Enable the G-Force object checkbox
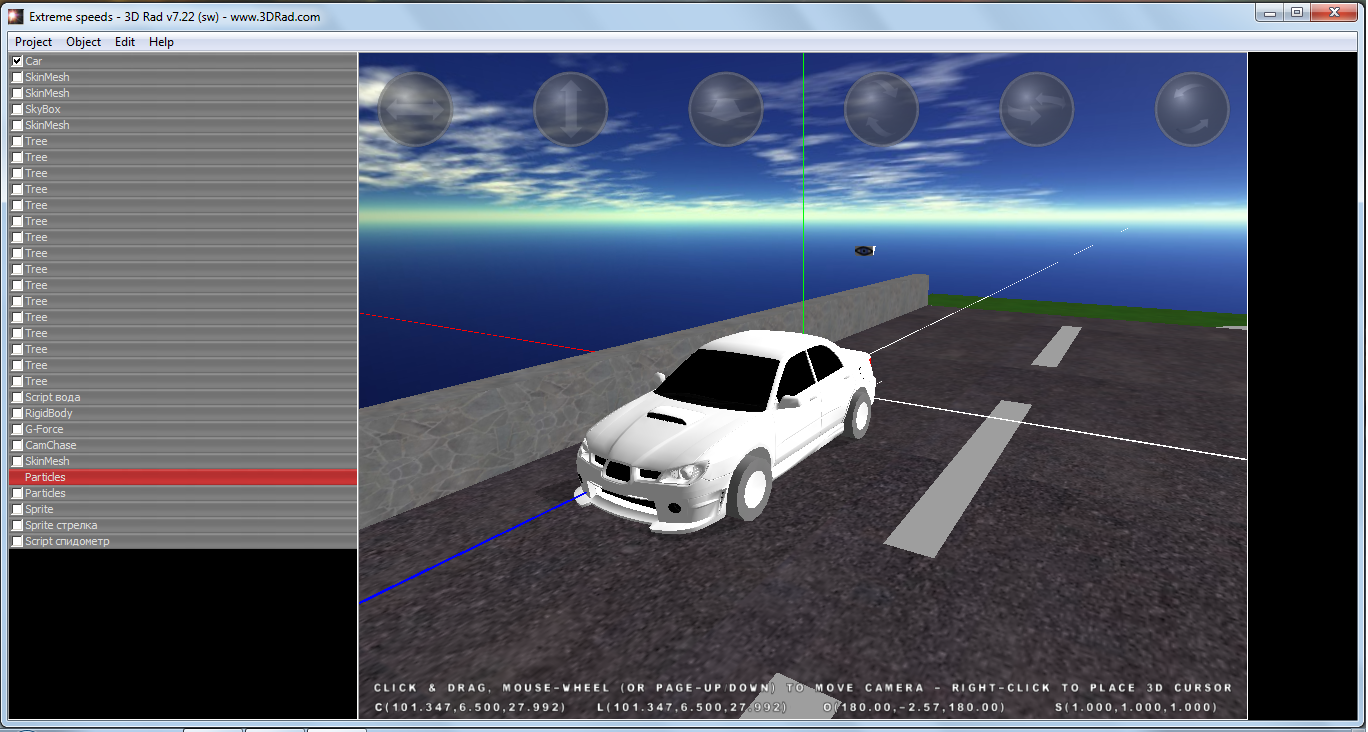Viewport: 1368px width, 732px height. click(x=17, y=429)
